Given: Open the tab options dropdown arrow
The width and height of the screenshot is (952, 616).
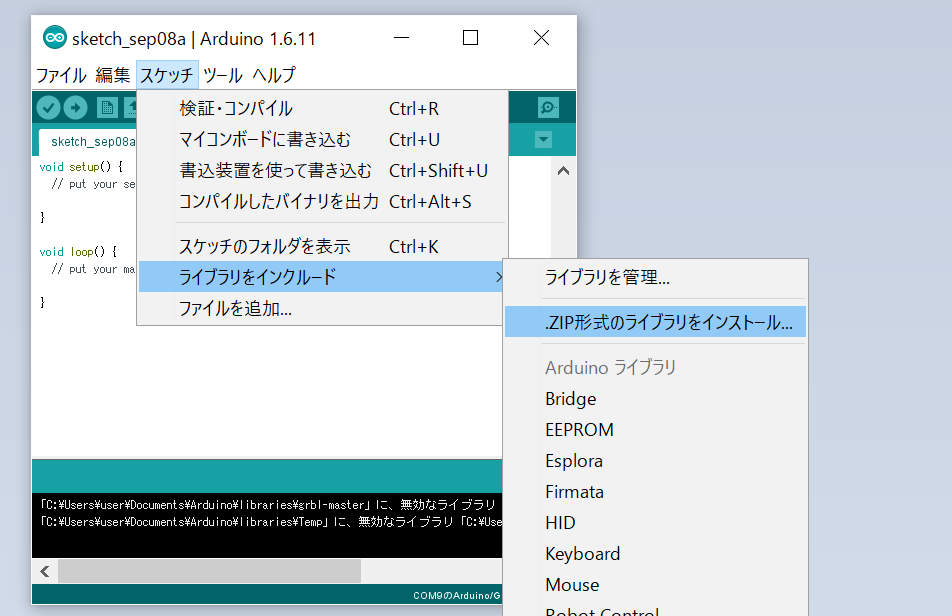Looking at the screenshot, I should (543, 140).
